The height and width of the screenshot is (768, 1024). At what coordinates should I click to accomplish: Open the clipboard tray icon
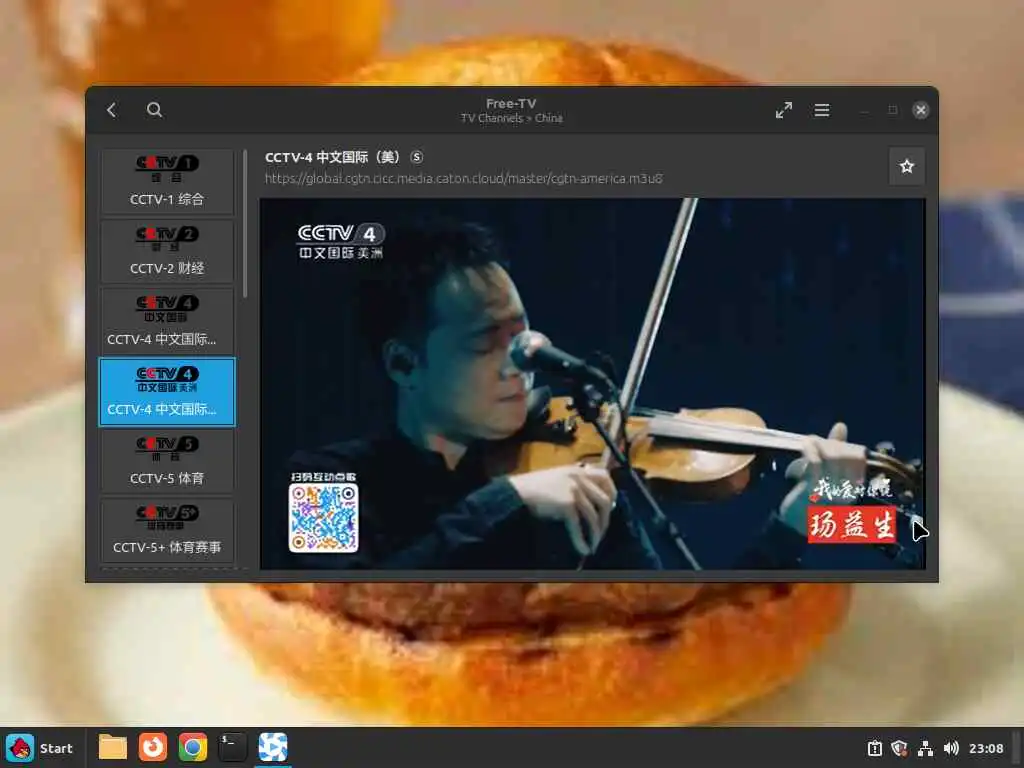[x=874, y=748]
